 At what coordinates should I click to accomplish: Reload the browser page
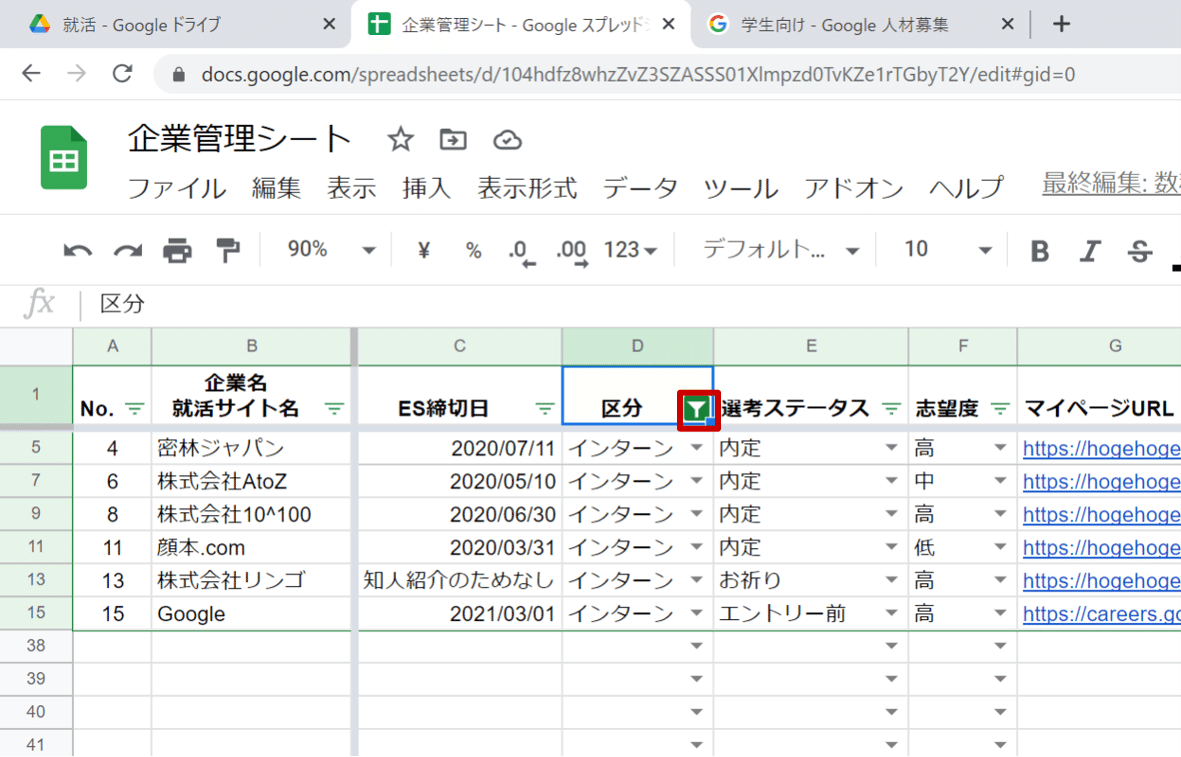coord(122,73)
